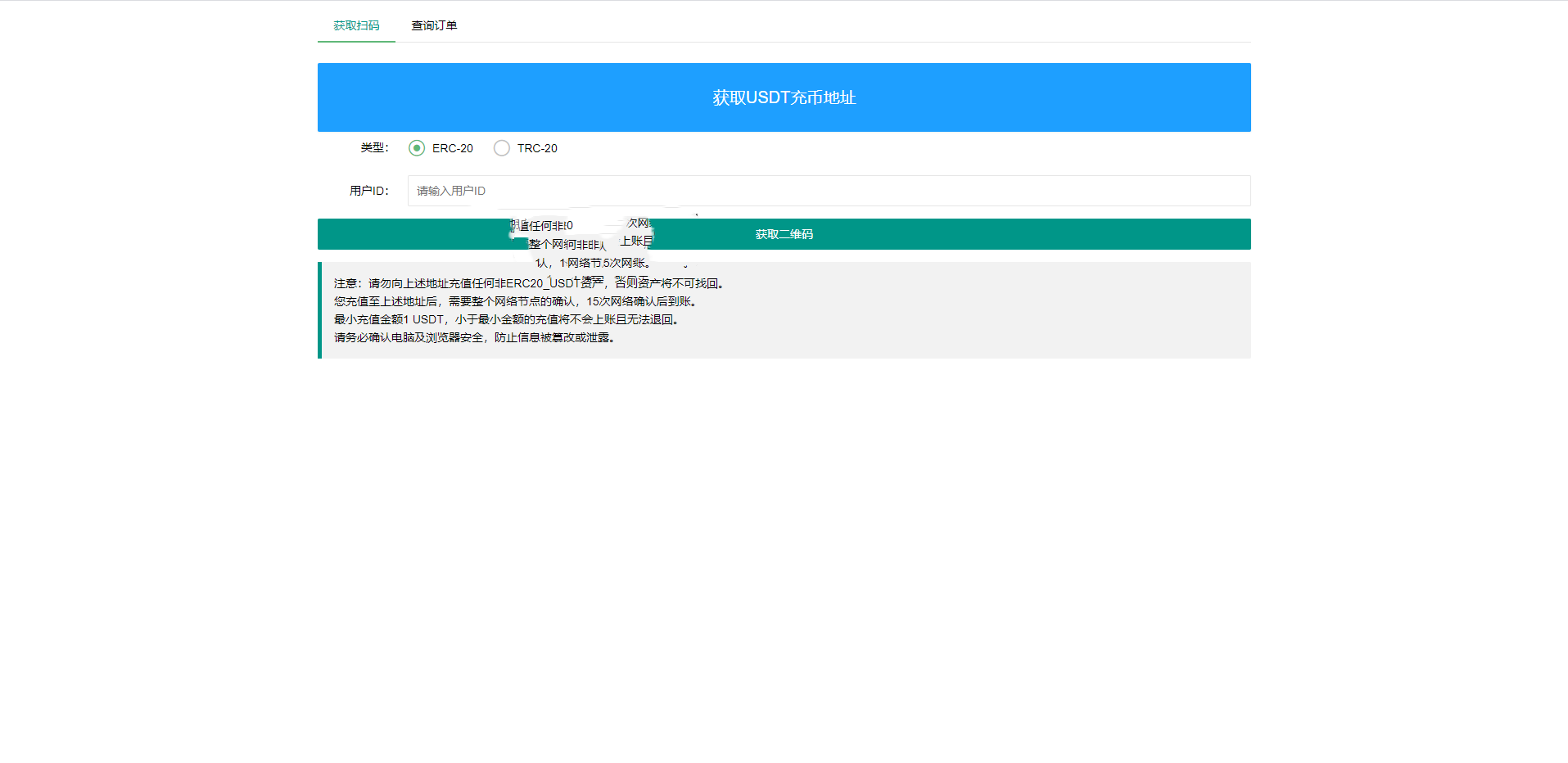Click the ERC20_USDT warning notice line
The width and height of the screenshot is (1568, 763).
529,283
